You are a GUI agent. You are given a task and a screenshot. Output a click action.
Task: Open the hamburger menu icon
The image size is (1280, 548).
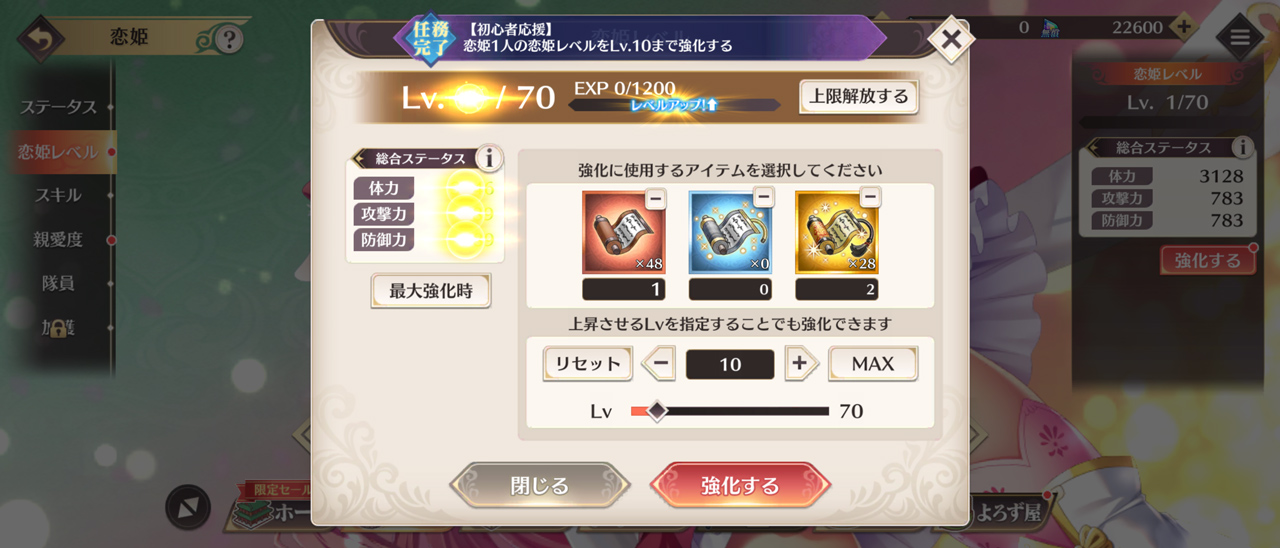point(1240,38)
